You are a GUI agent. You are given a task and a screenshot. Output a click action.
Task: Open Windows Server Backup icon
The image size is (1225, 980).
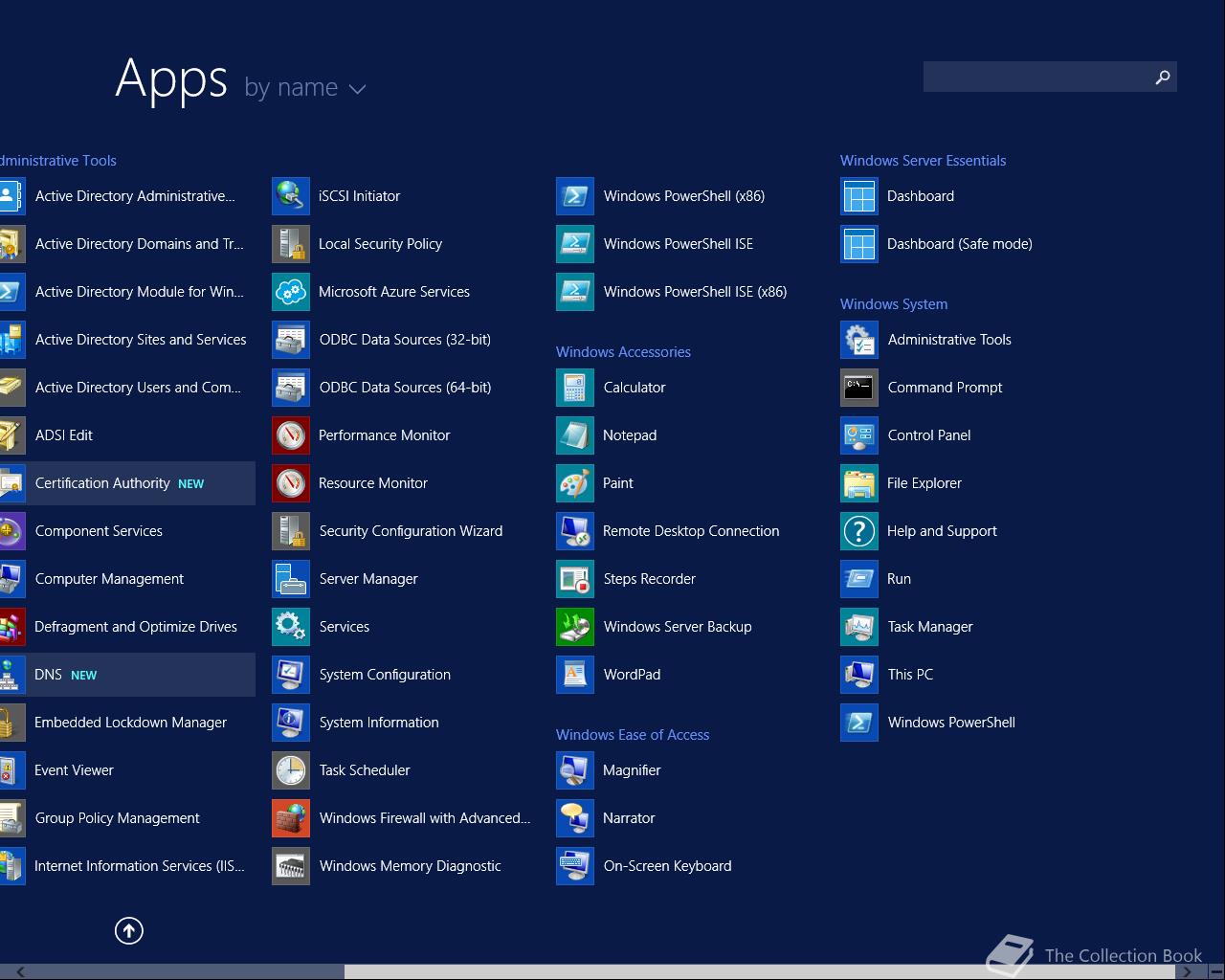point(575,627)
